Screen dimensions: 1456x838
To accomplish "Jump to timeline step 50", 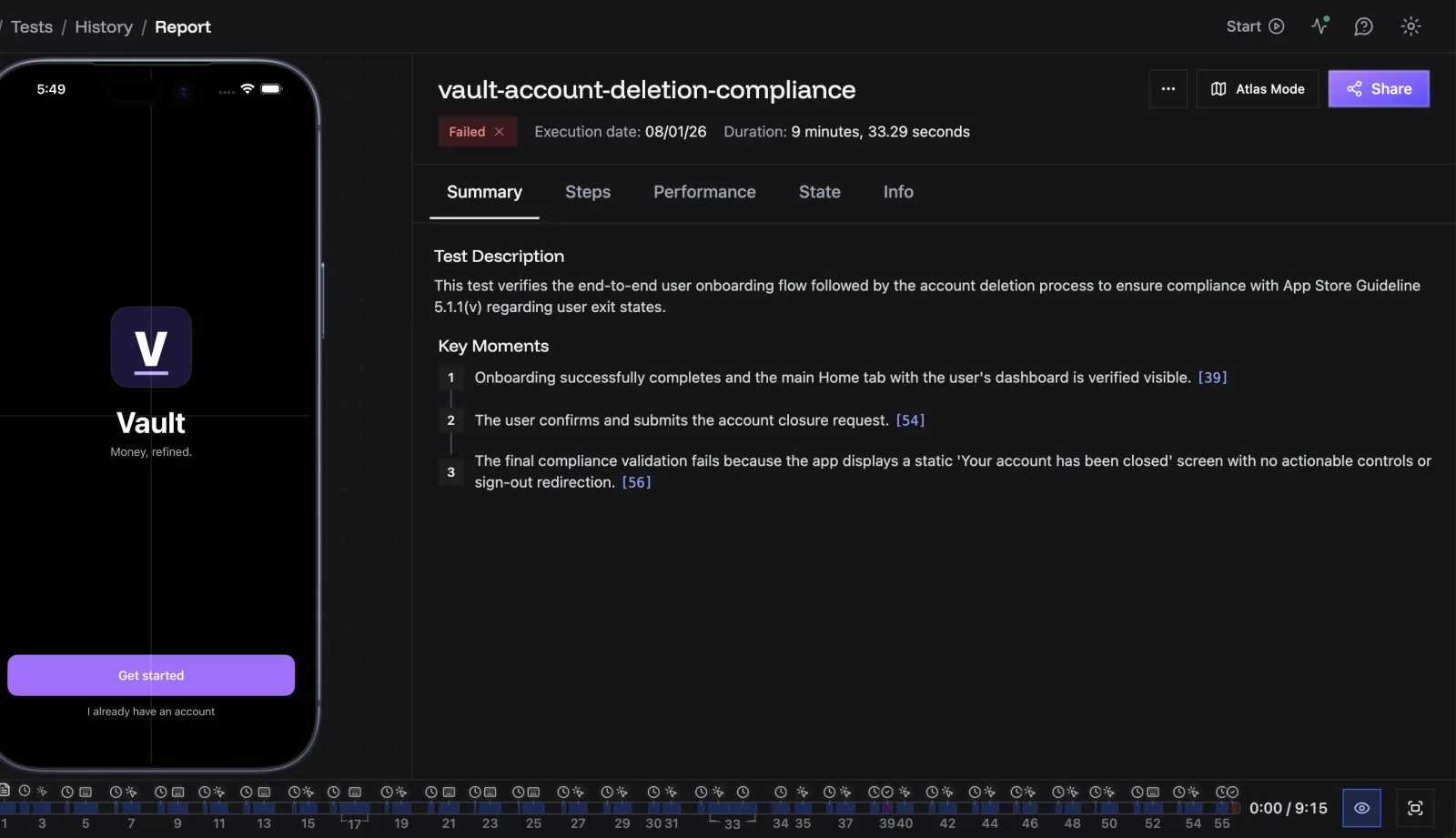I will pyautogui.click(x=1109, y=823).
